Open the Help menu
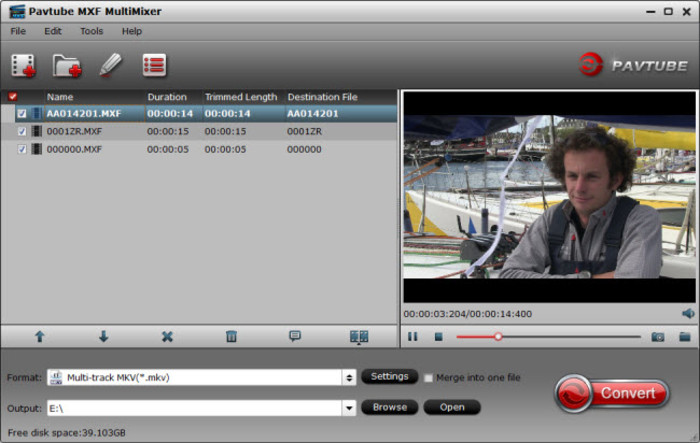Image resolution: width=700 pixels, height=443 pixels. click(x=132, y=31)
